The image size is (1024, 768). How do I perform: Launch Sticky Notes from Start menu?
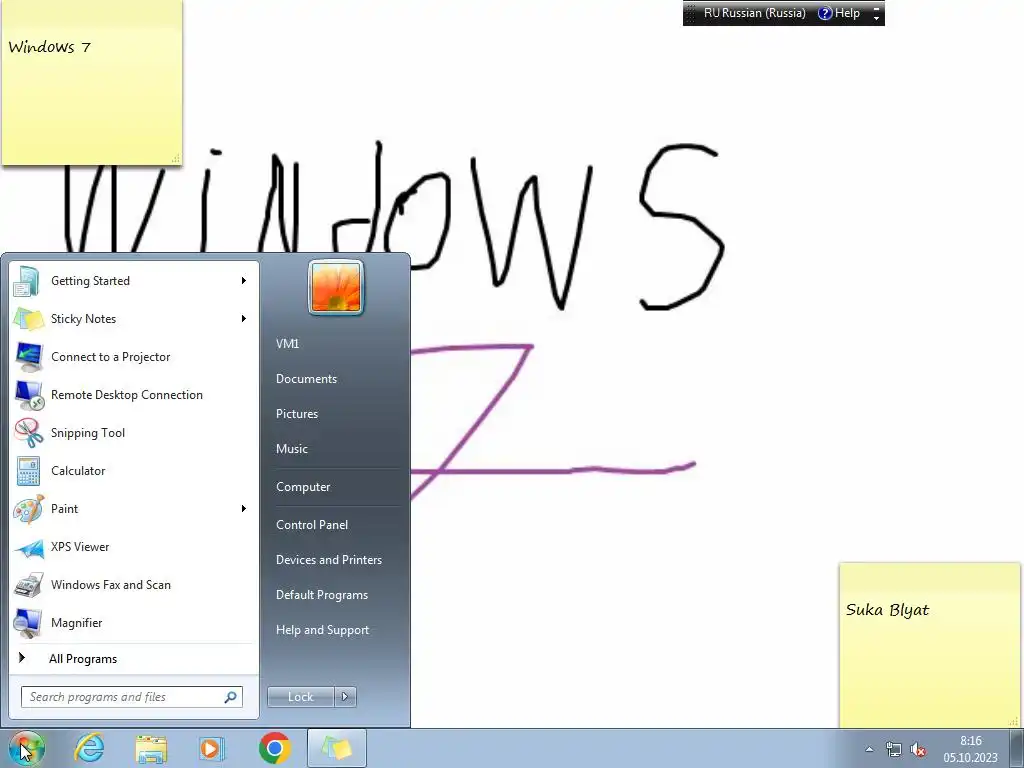pos(134,319)
